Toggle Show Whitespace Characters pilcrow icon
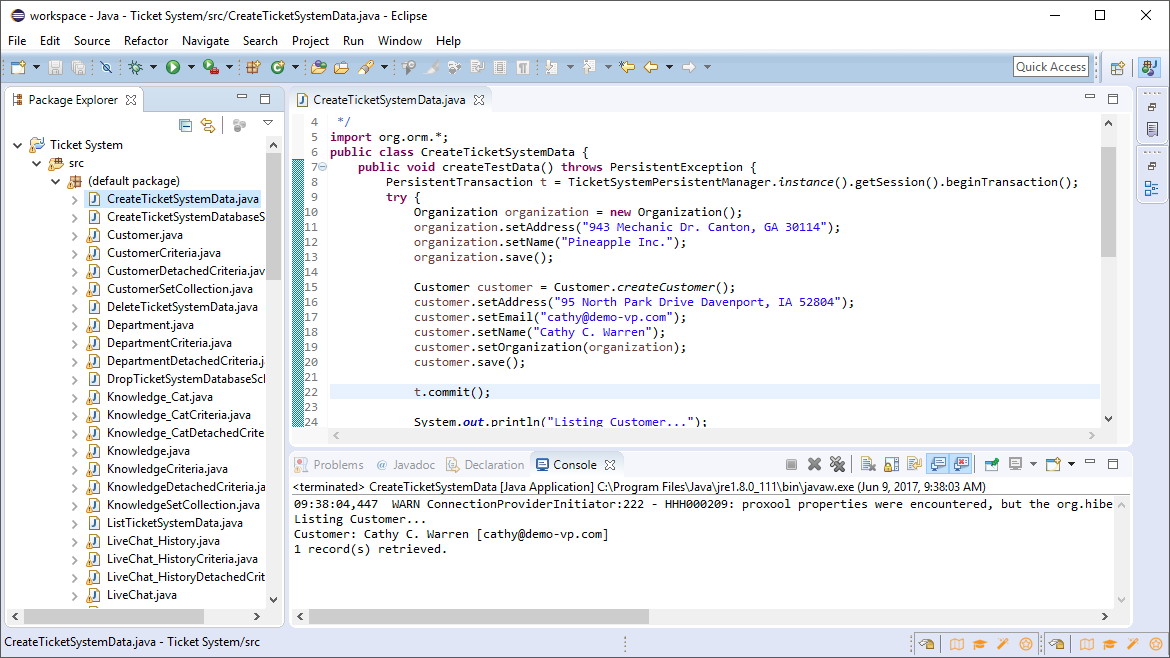This screenshot has height=658, width=1170. click(x=523, y=67)
